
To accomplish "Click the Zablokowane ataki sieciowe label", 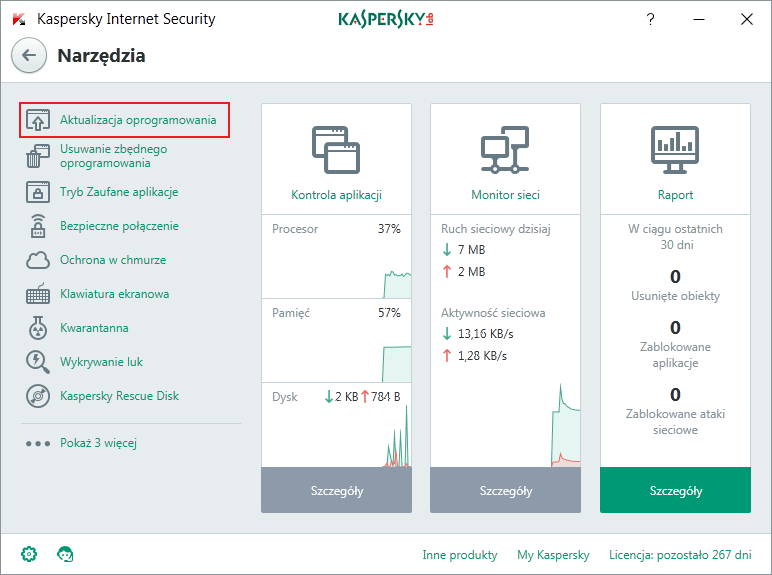I will point(675,422).
